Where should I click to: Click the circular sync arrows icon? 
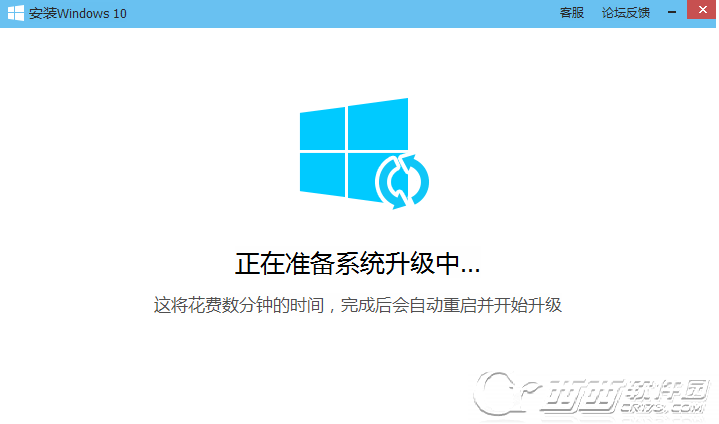coord(402,182)
